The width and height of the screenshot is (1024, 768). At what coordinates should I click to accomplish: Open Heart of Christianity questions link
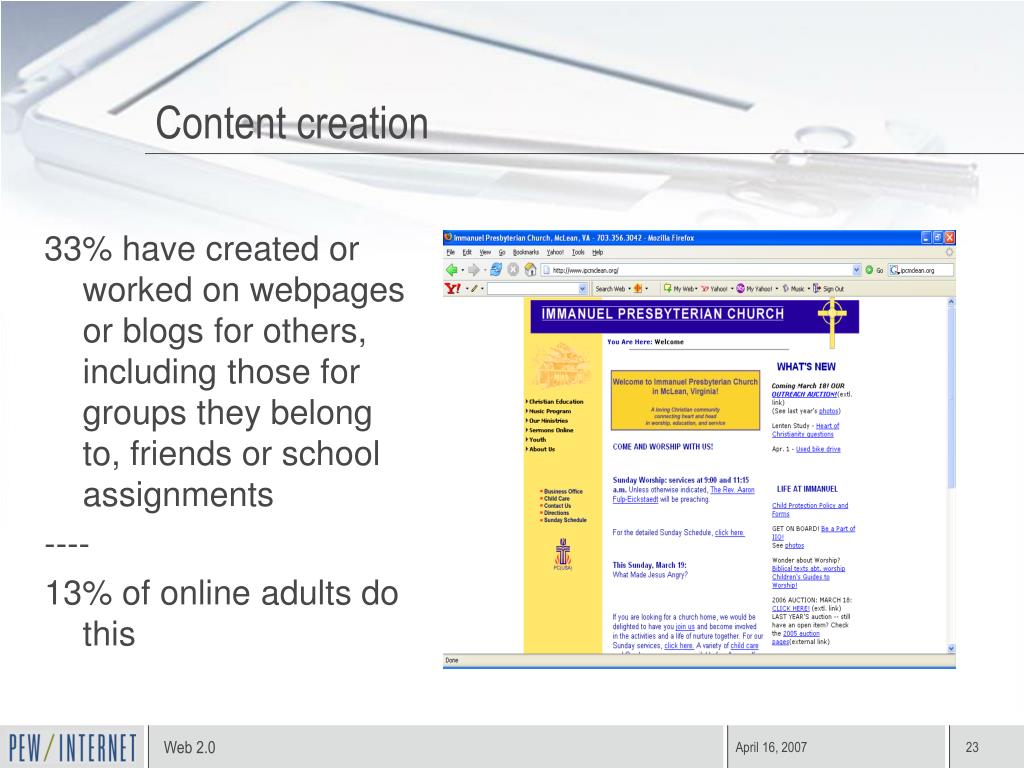(x=806, y=430)
